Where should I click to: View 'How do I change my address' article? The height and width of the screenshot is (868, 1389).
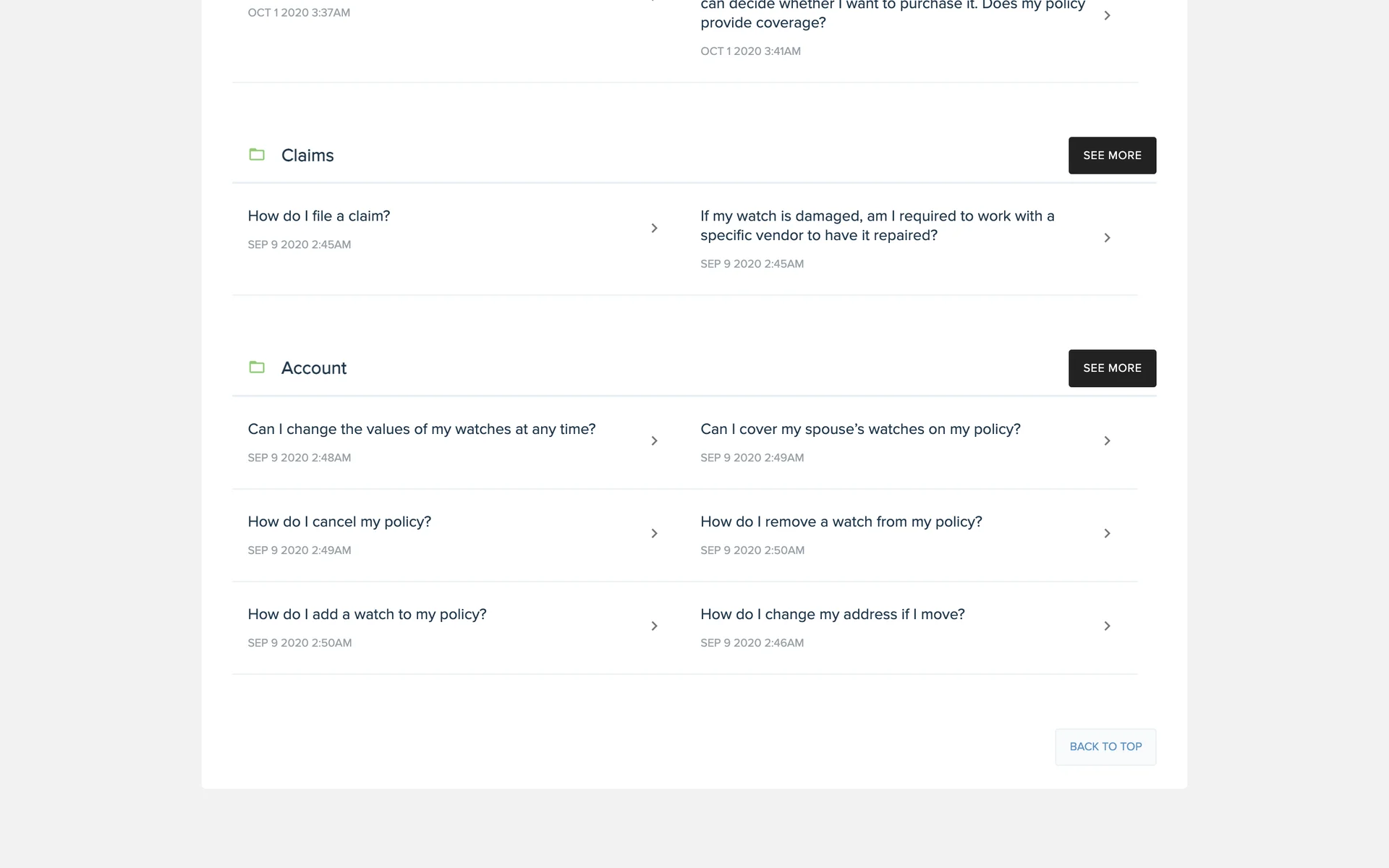(832, 615)
